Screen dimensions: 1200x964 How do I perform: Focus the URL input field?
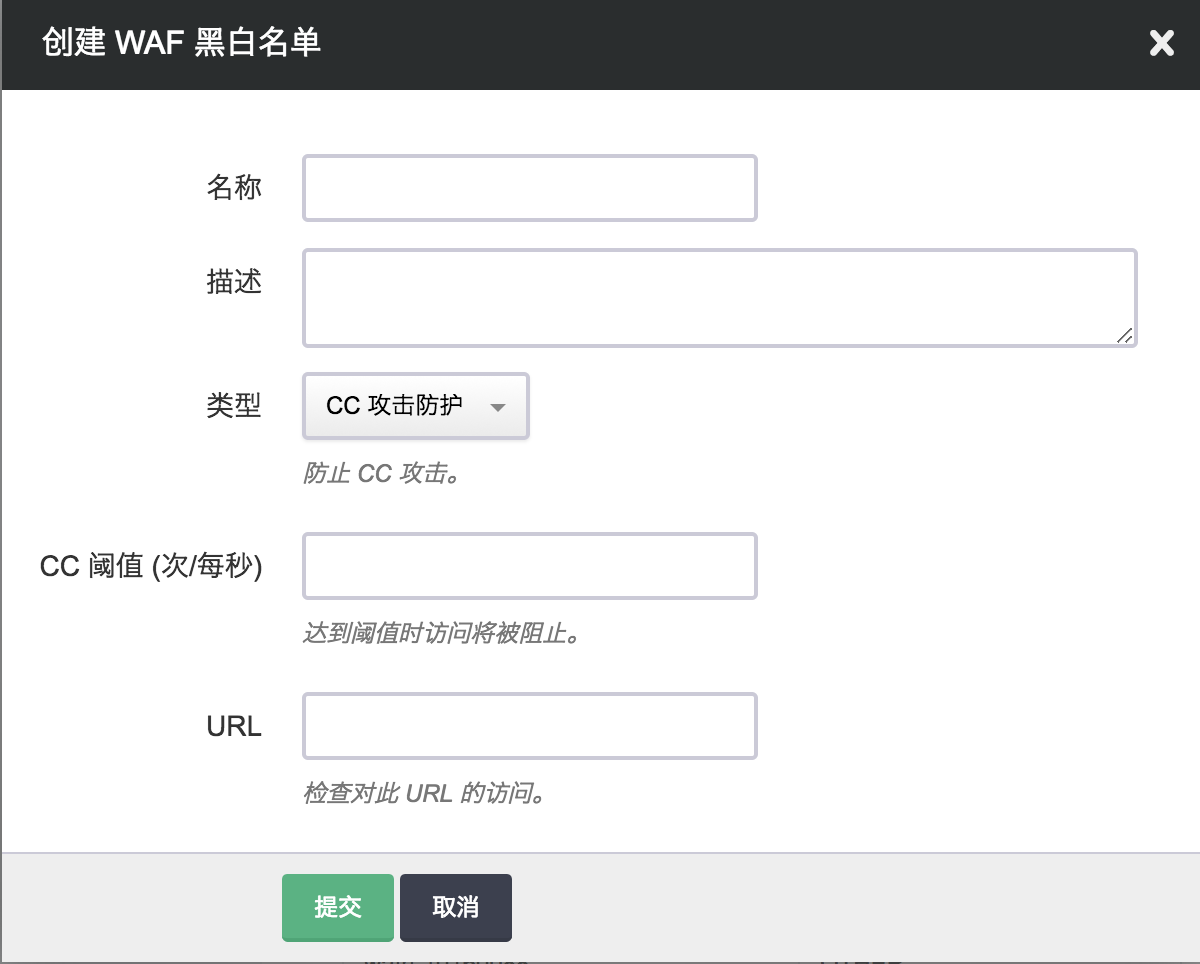point(529,726)
